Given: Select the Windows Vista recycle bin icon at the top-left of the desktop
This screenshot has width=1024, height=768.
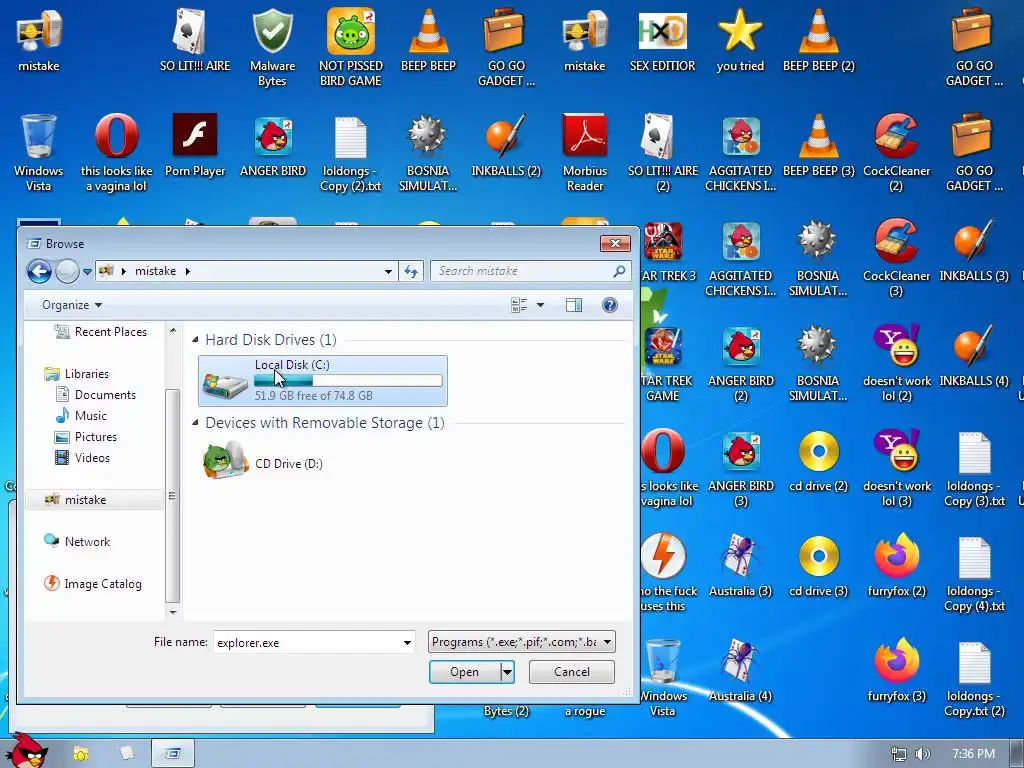Looking at the screenshot, I should point(39,152).
